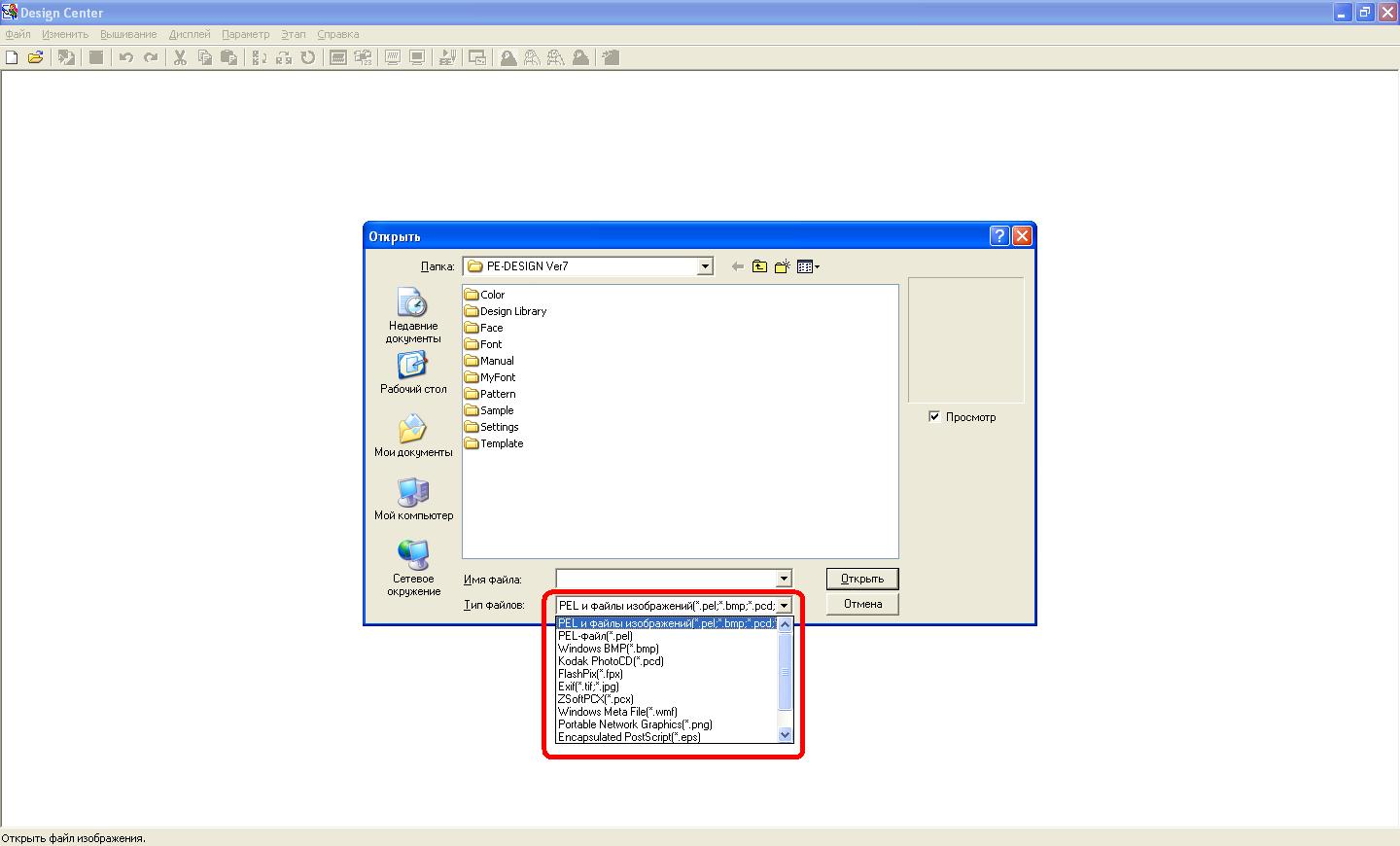Open the view menu icon in dialog
Image resolution: width=1400 pixels, height=846 pixels.
coord(808,266)
